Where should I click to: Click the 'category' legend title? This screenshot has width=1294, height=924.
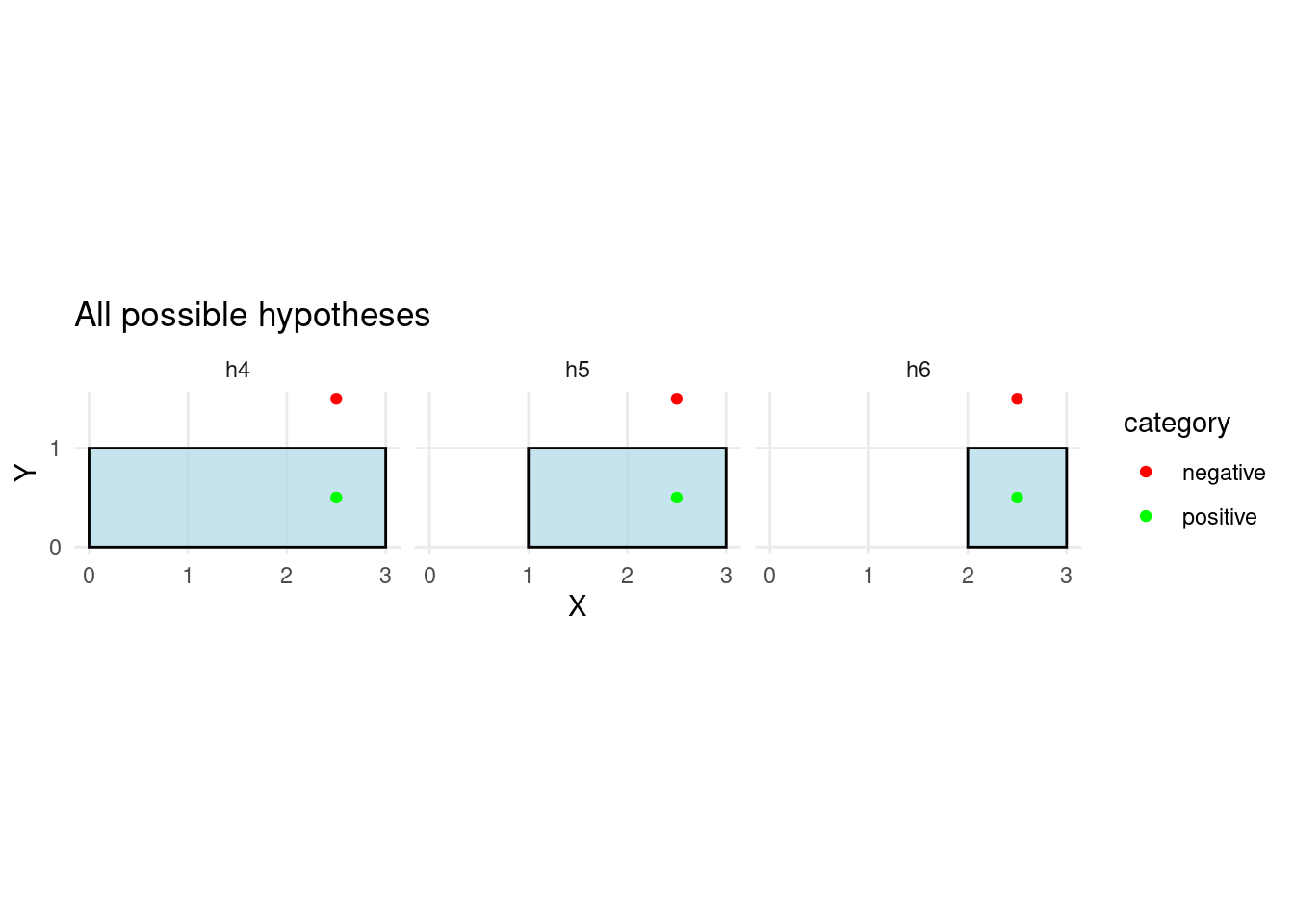click(1177, 423)
